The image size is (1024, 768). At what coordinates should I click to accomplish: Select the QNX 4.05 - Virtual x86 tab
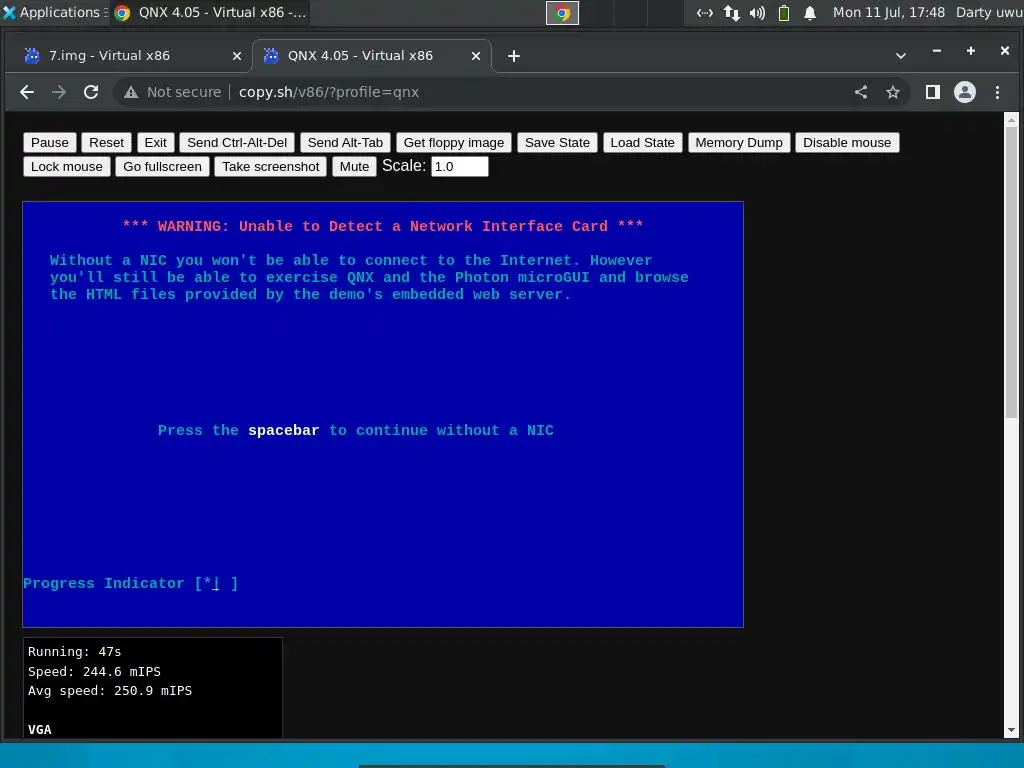(x=372, y=56)
